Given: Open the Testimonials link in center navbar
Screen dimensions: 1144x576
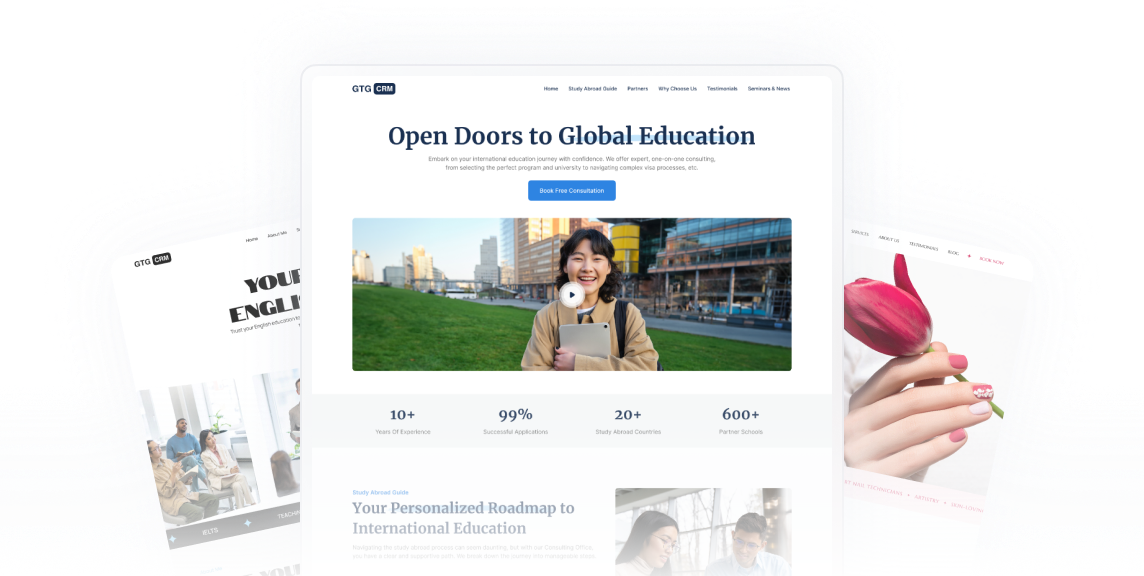Looking at the screenshot, I should (722, 88).
